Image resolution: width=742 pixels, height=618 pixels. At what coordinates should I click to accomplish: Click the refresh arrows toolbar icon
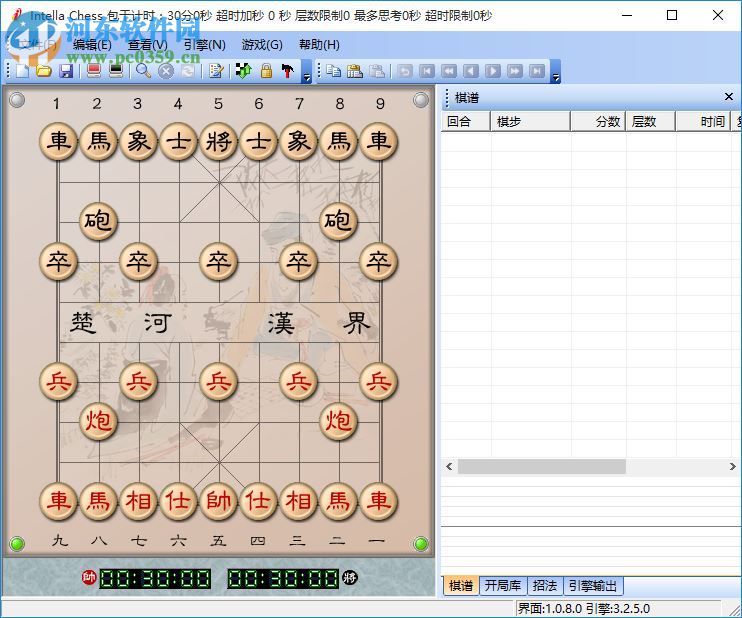point(188,71)
